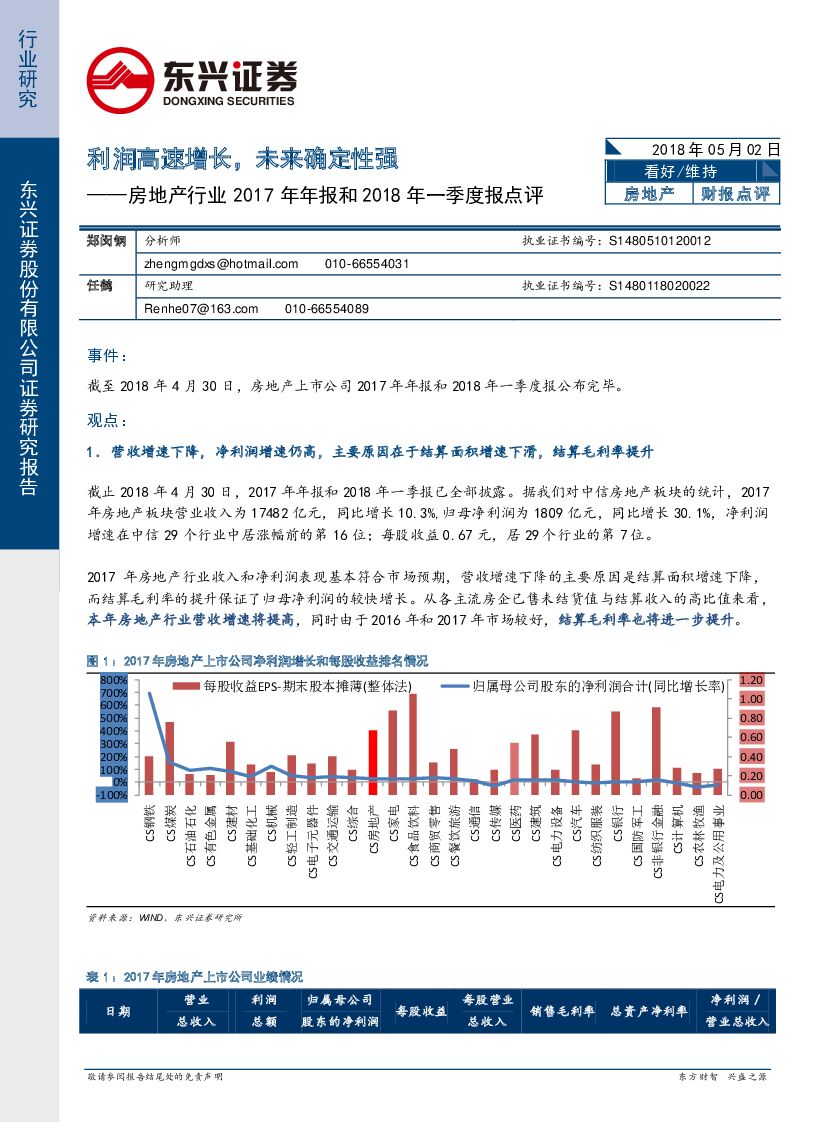Click the 每股营业总收入 table header

click(487, 1010)
